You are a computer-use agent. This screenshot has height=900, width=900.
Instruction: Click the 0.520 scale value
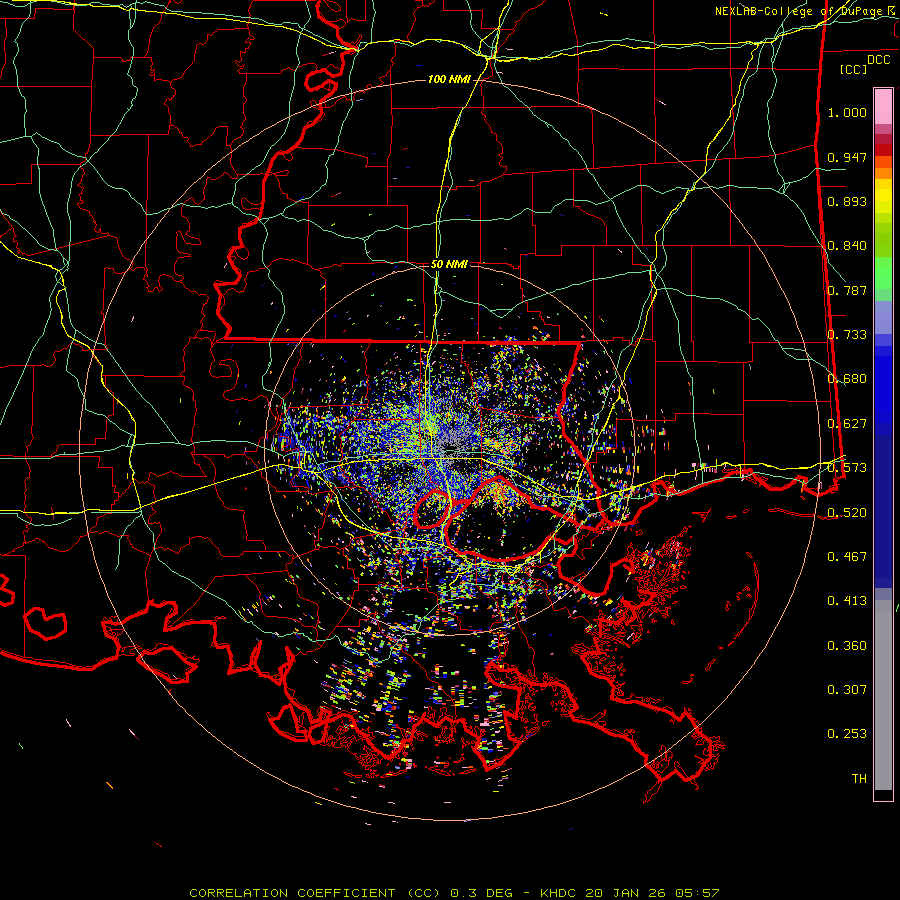click(847, 513)
